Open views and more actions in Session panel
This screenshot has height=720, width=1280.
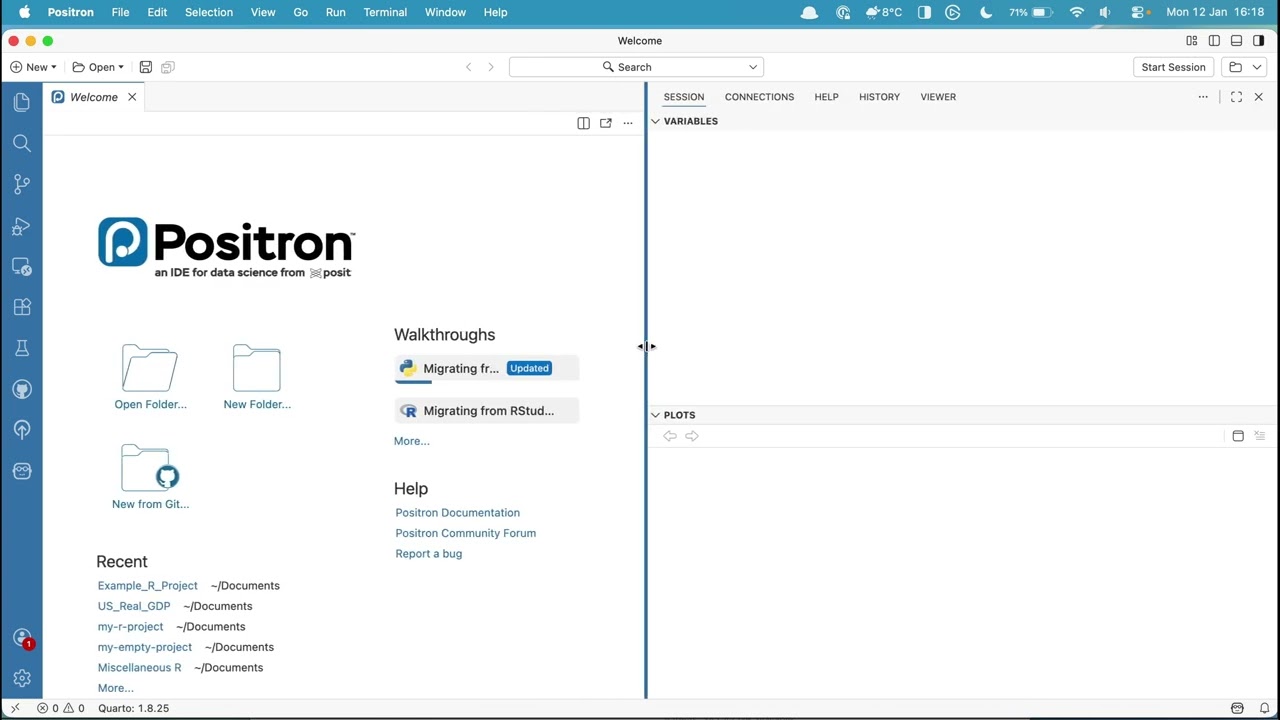click(1203, 97)
